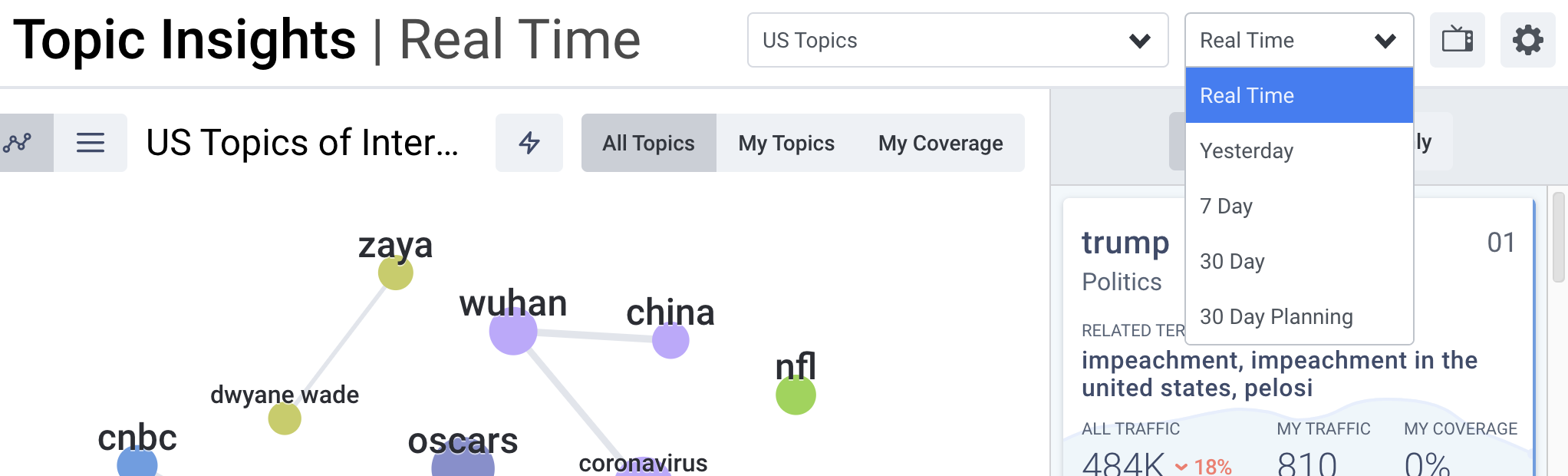Open the settings gear
The width and height of the screenshot is (1568, 476).
tap(1527, 40)
